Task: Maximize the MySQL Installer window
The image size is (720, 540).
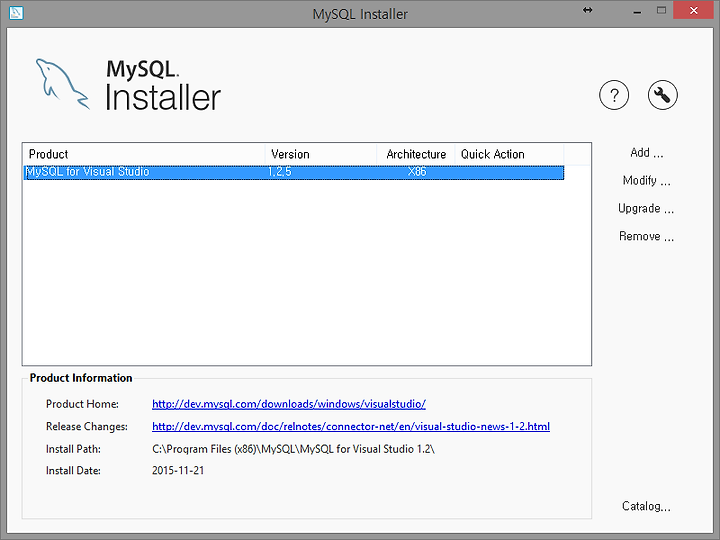Action: click(661, 11)
